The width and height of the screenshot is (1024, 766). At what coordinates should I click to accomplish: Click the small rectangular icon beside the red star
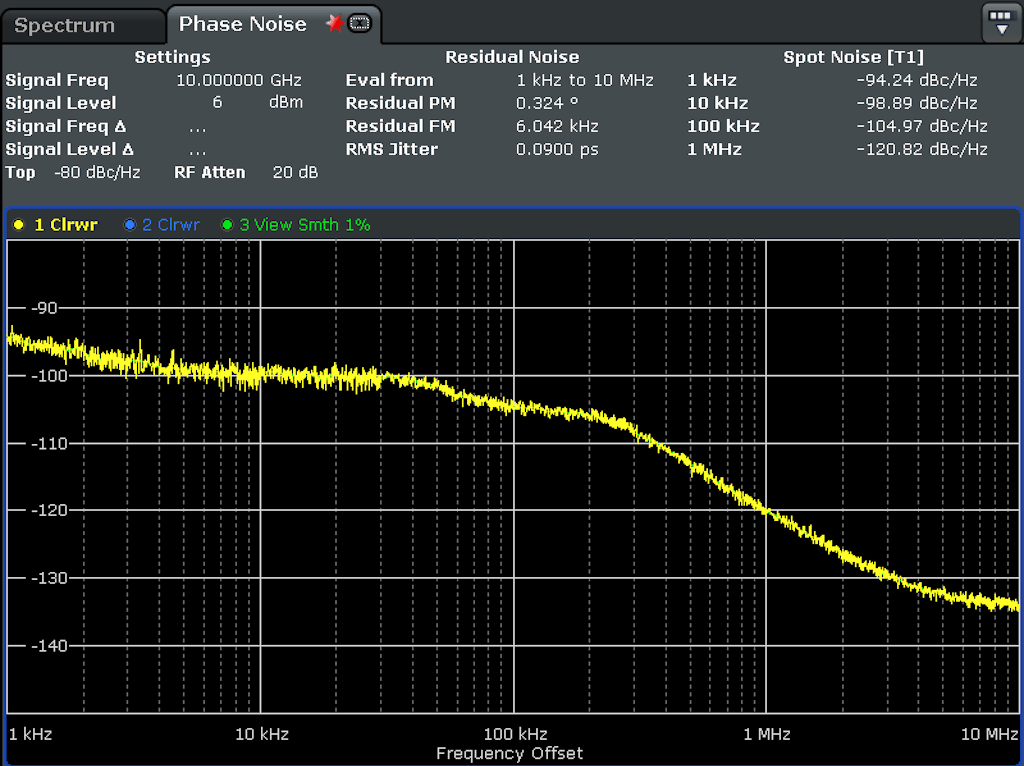[359, 24]
